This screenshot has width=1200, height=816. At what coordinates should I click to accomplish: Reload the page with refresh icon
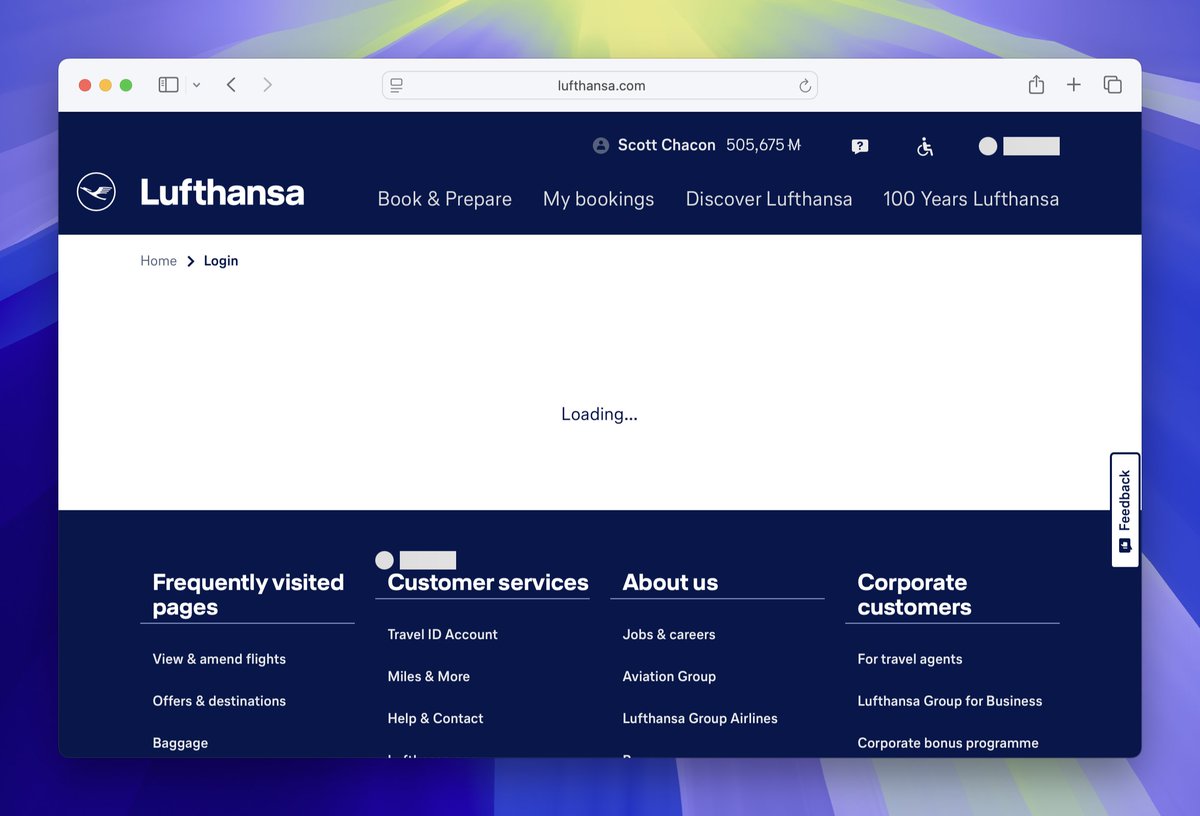pos(804,86)
